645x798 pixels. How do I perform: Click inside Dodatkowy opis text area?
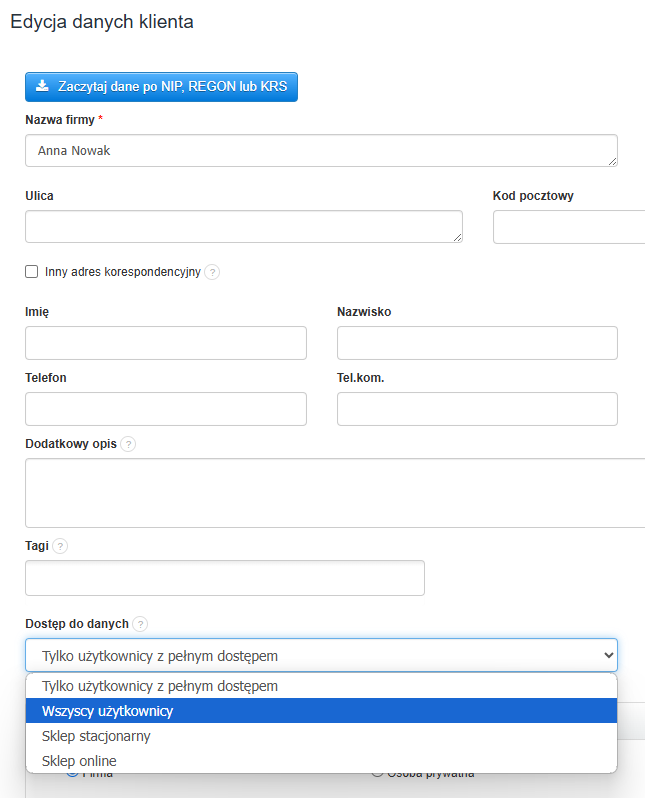pyautogui.click(x=335, y=492)
